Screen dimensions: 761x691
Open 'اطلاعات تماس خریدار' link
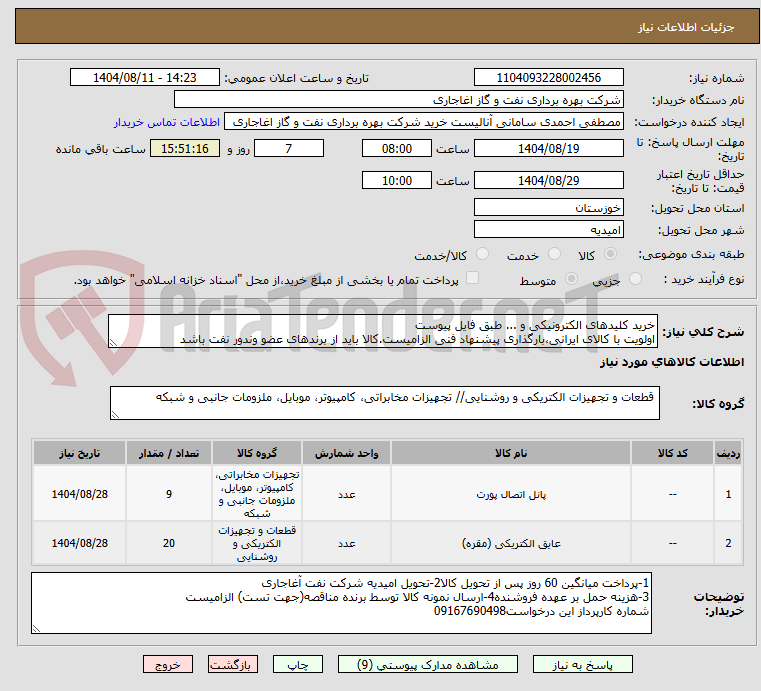[167, 122]
